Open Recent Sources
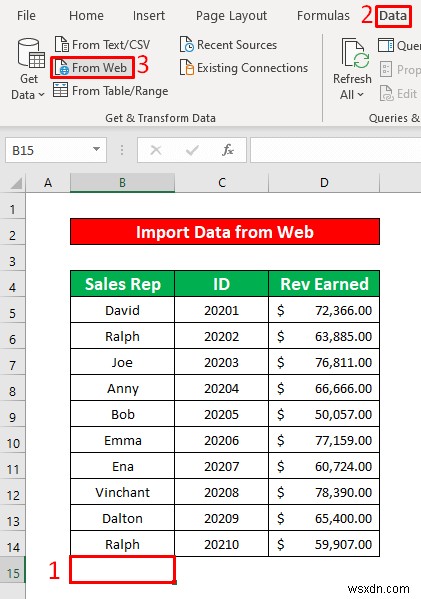The height and width of the screenshot is (599, 421). tap(228, 45)
